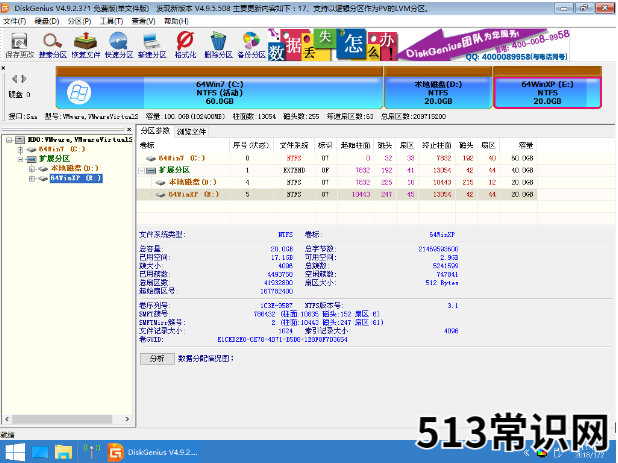Click the 起始柱面 column header
This screenshot has height=463, width=618.
point(355,145)
